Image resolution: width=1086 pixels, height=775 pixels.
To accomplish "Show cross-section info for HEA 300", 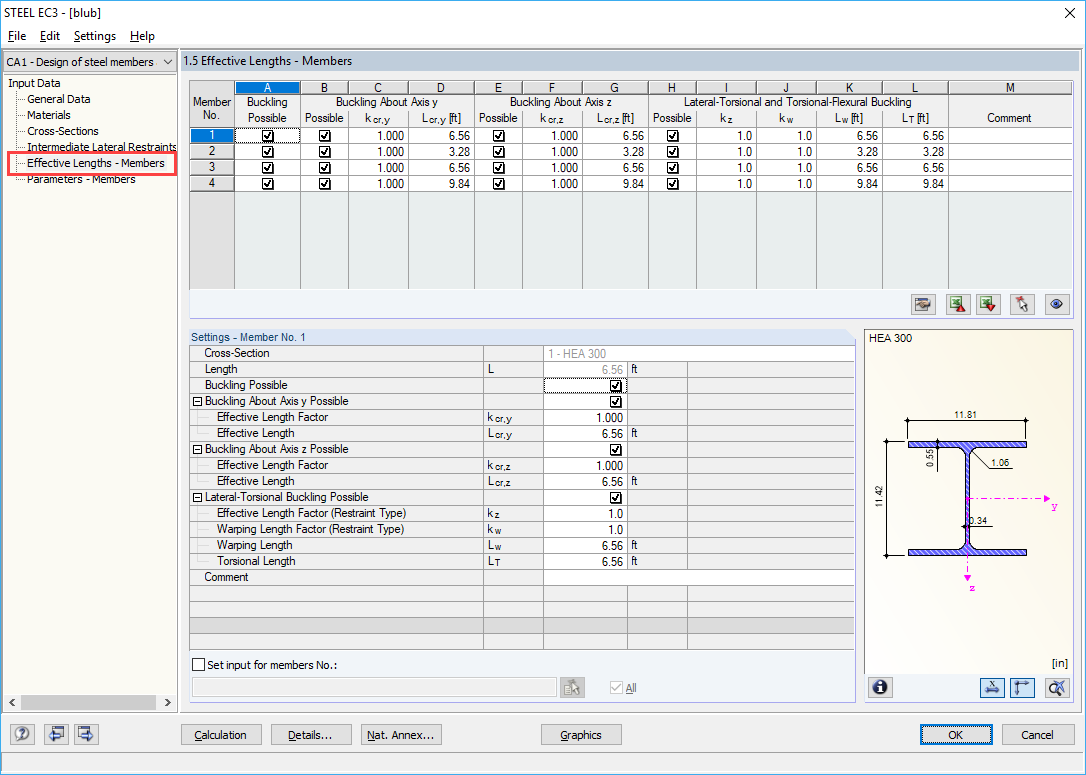I will (879, 687).
